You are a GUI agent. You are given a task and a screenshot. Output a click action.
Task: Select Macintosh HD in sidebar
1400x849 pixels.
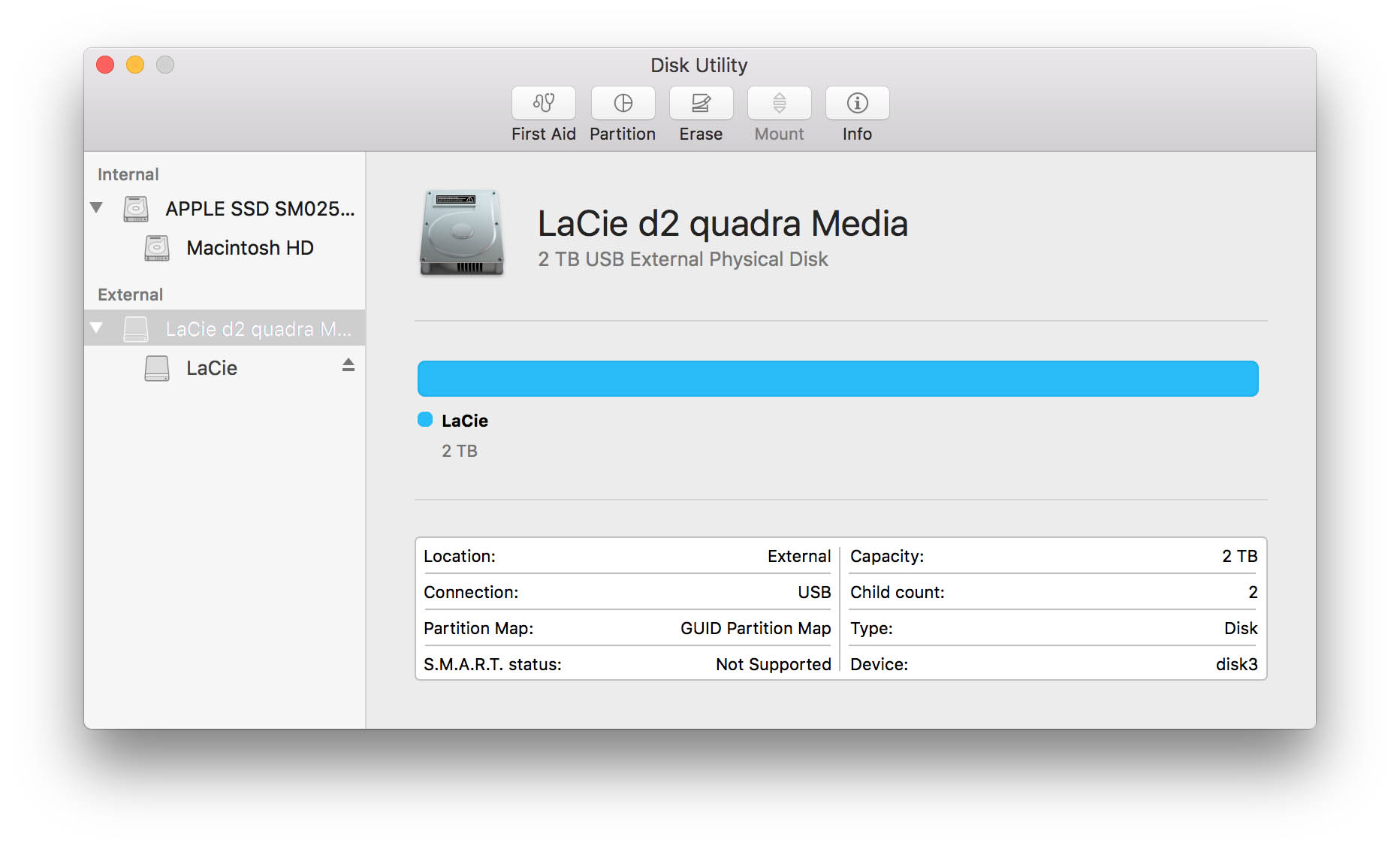pos(249,248)
